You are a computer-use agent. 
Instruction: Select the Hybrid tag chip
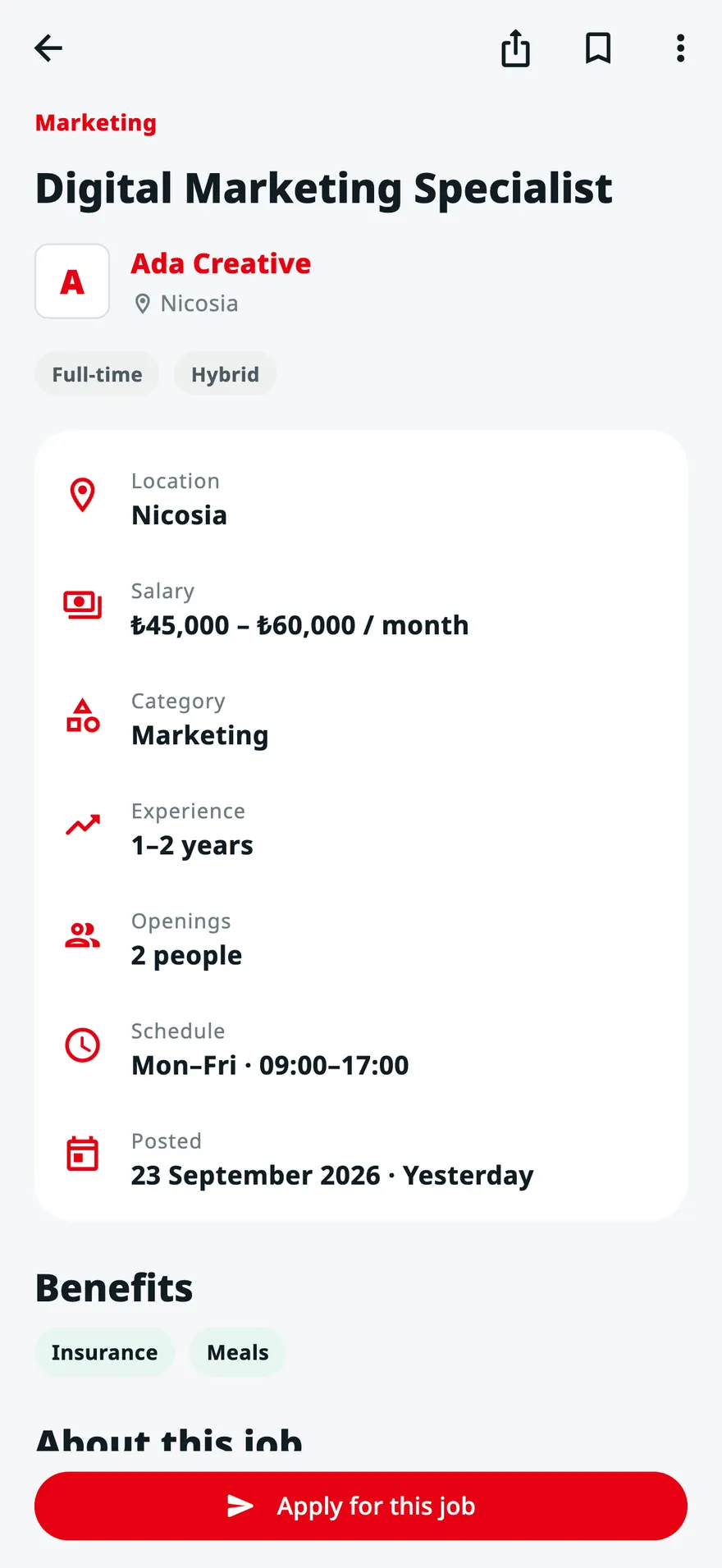point(225,374)
